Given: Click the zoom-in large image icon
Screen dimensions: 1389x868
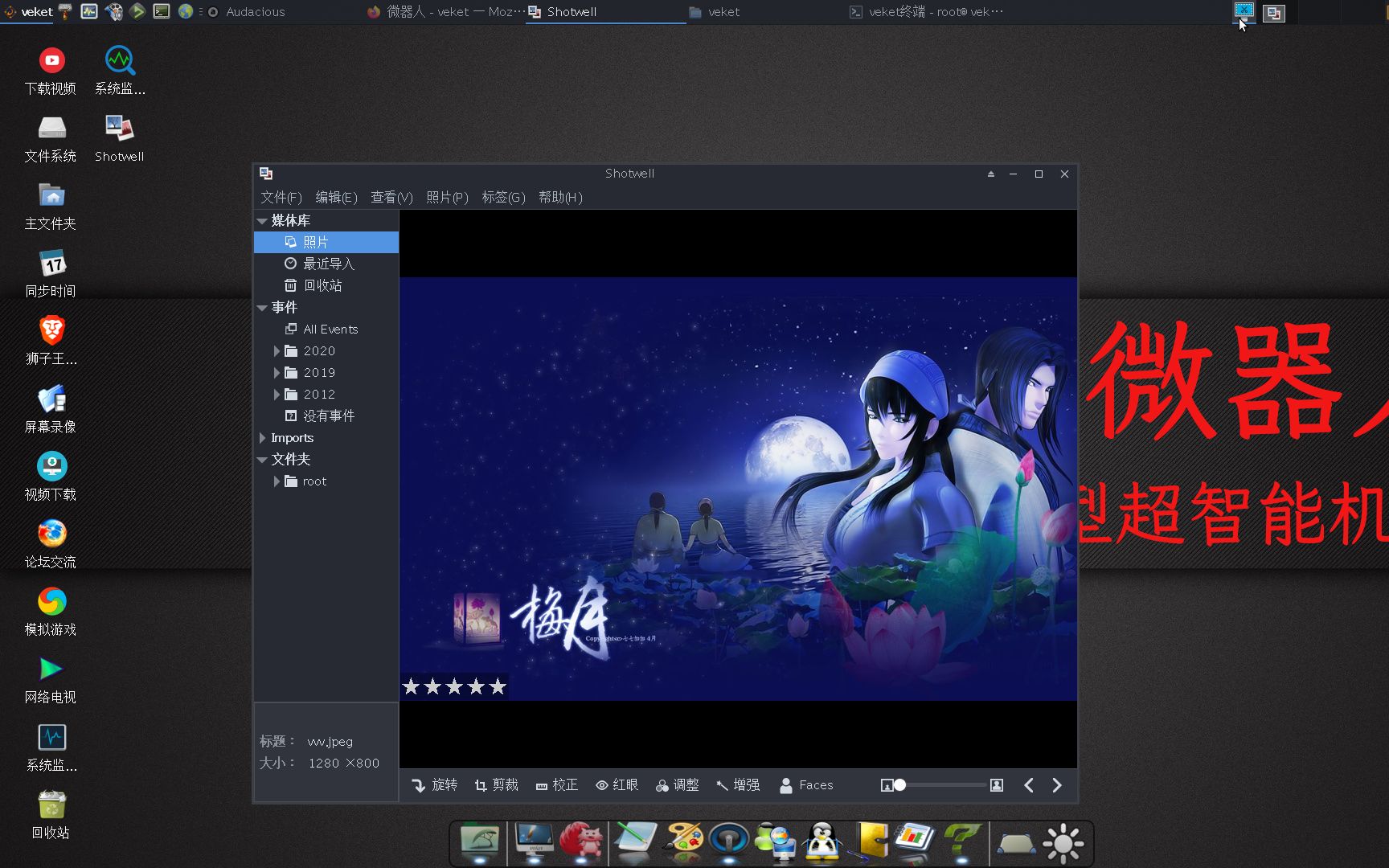Looking at the screenshot, I should (997, 785).
